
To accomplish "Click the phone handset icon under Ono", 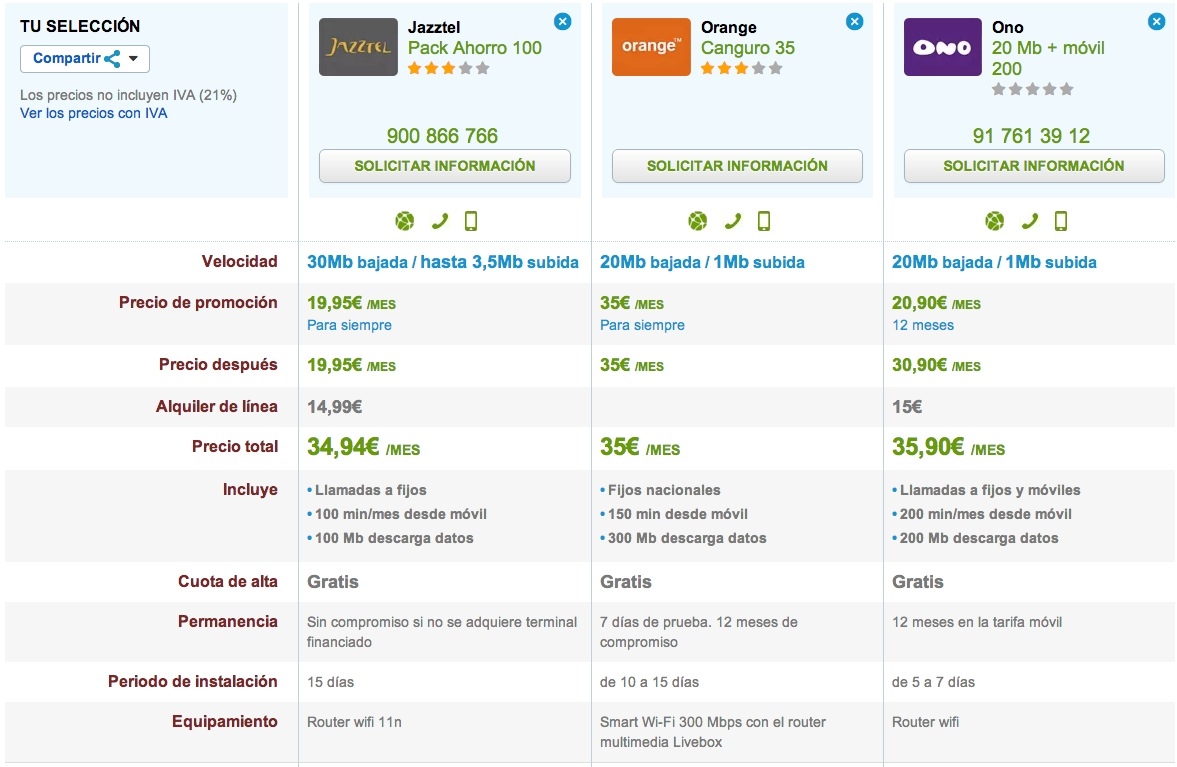I will 1030,221.
